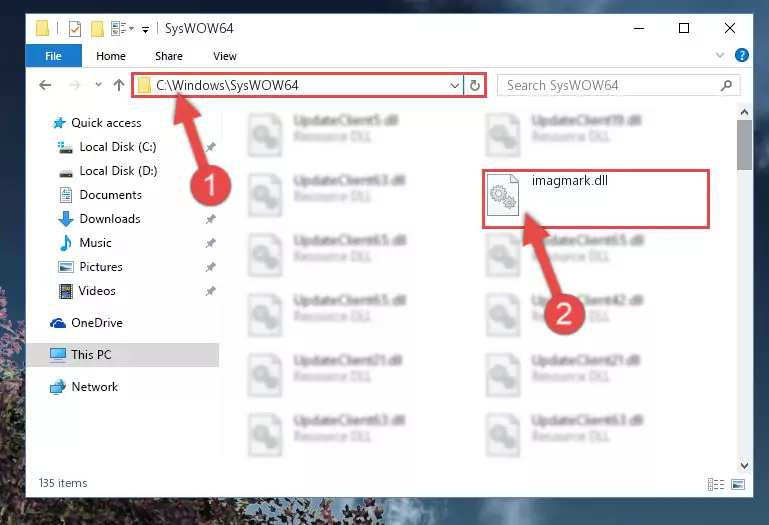Click the New folder quick access icon
The image size is (769, 525).
(97, 29)
